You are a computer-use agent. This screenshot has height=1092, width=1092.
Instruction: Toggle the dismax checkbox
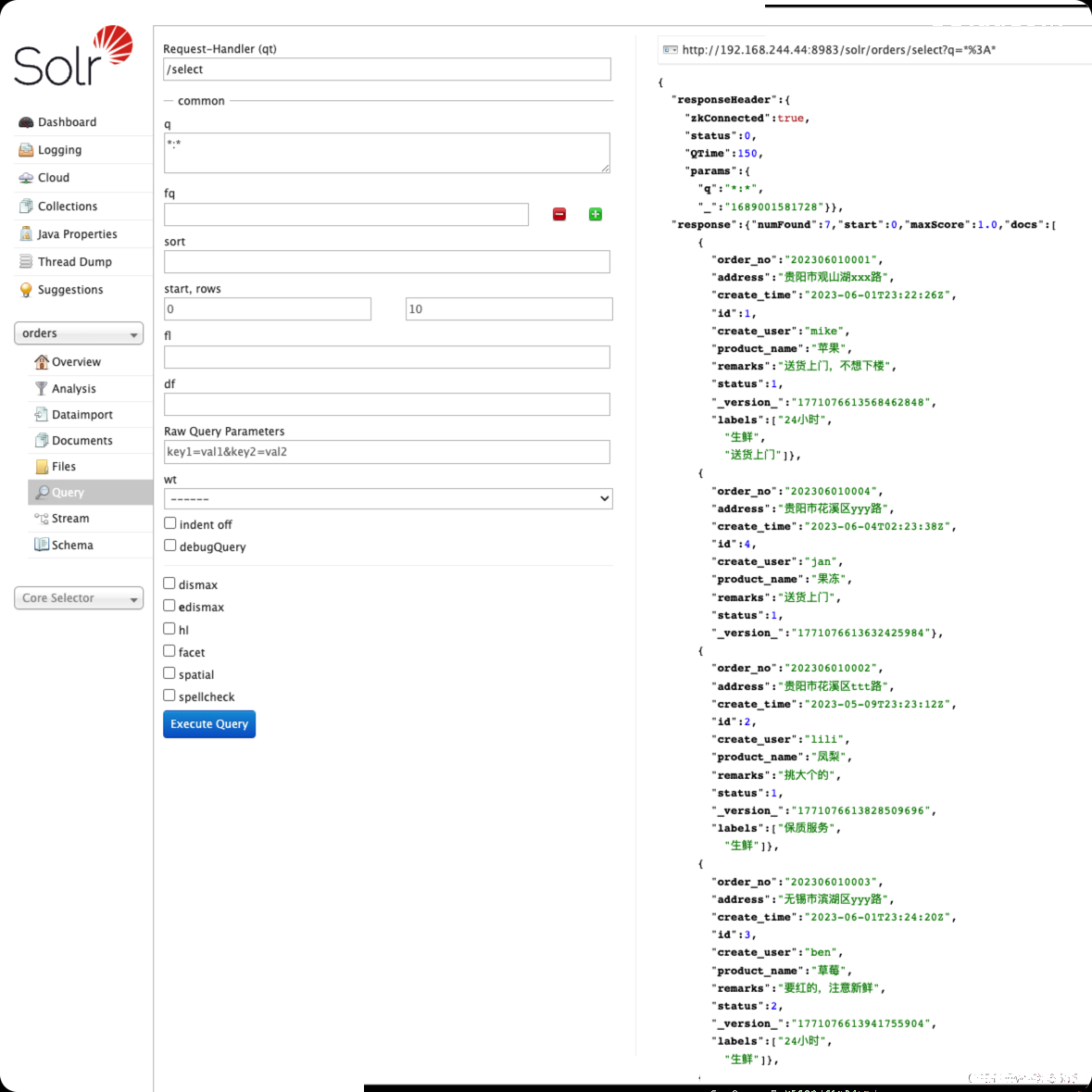169,583
